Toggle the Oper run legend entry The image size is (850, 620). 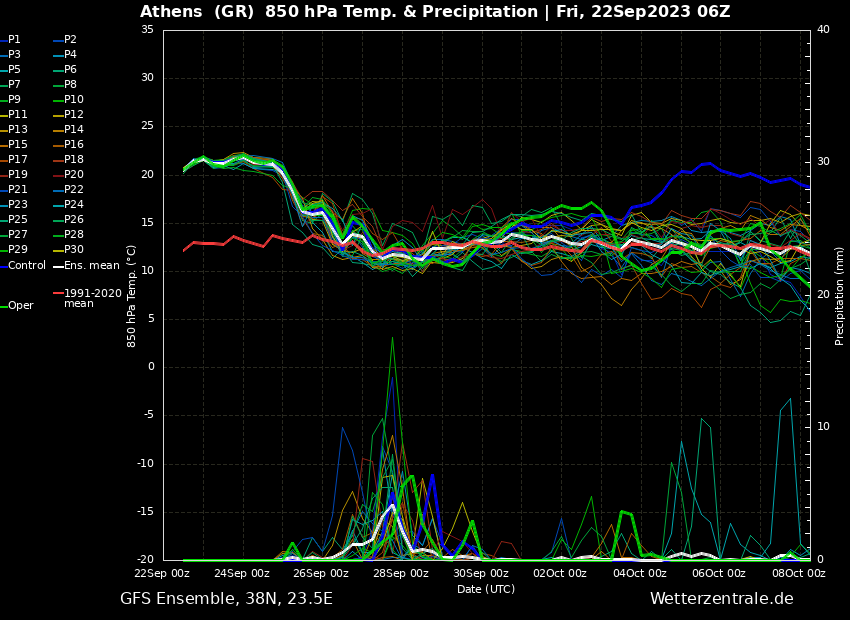pos(21,306)
